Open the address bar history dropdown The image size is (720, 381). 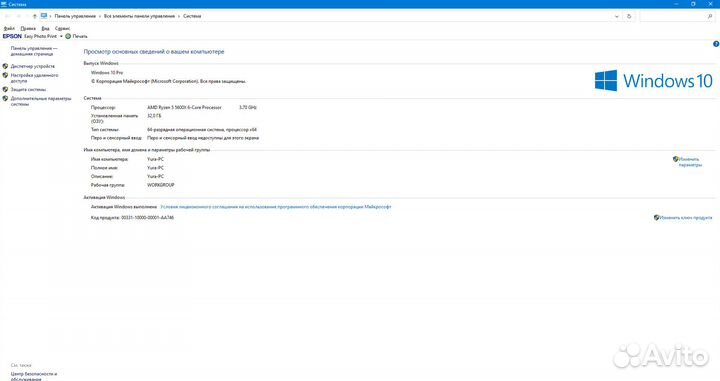pos(617,17)
